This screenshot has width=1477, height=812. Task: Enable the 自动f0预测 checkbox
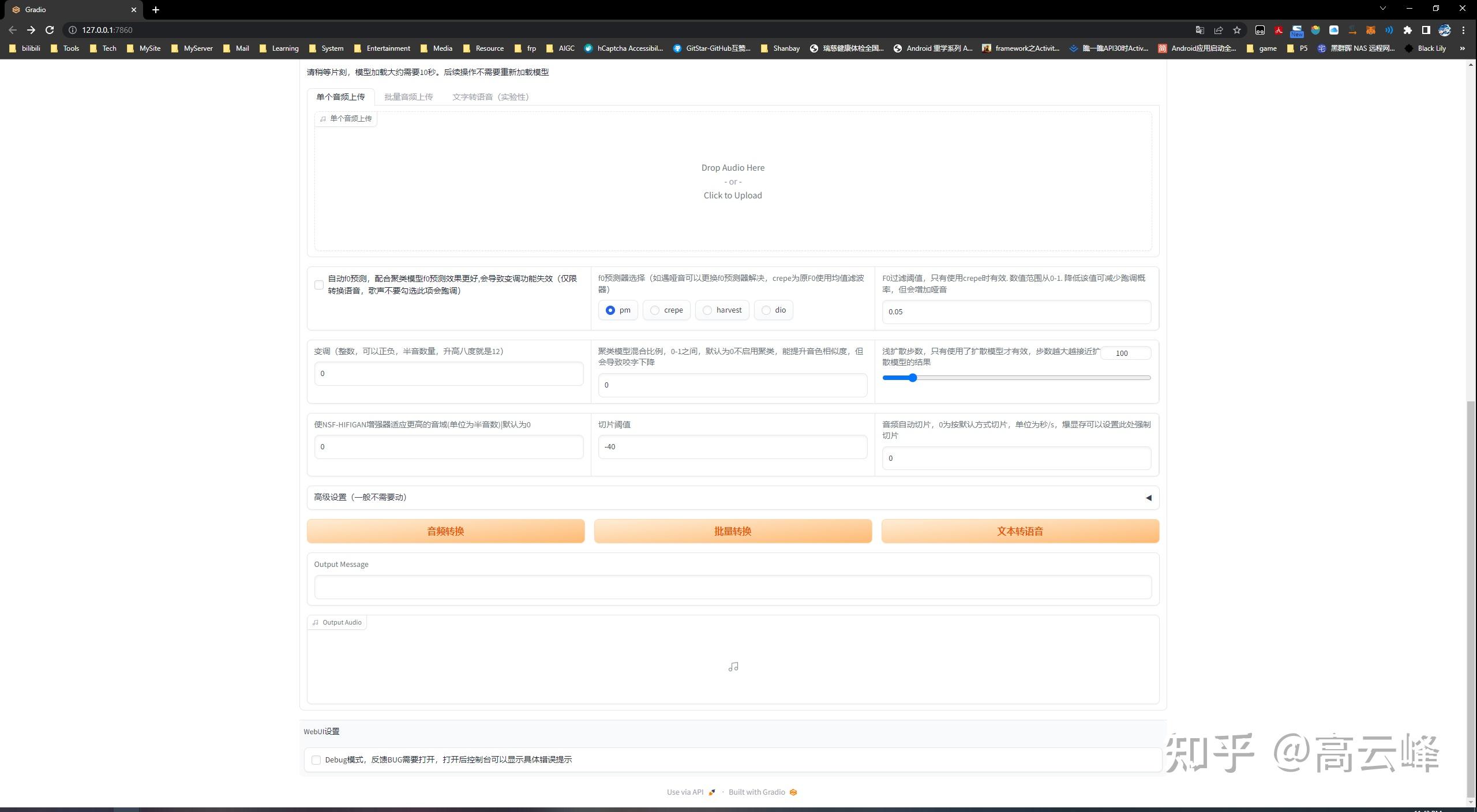[x=318, y=285]
